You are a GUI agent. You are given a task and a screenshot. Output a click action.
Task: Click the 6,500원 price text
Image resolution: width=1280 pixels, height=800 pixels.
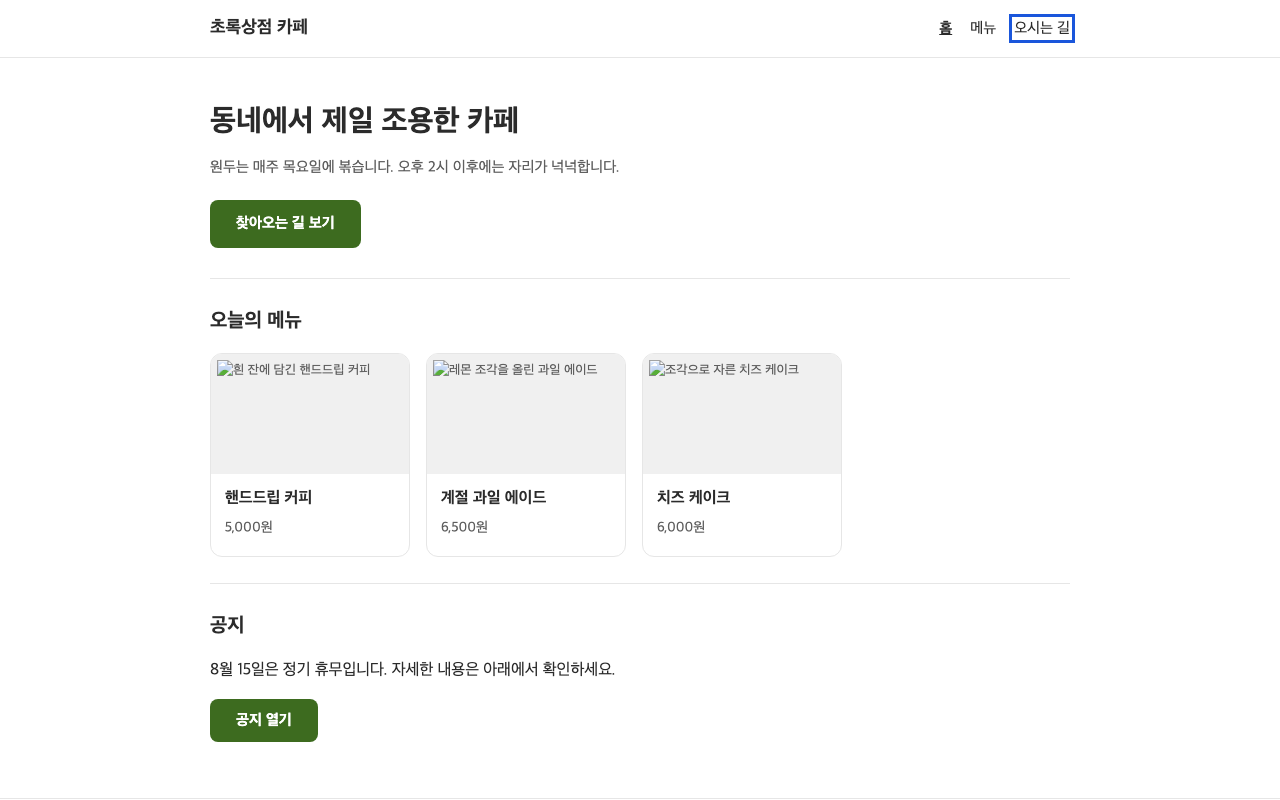click(465, 527)
